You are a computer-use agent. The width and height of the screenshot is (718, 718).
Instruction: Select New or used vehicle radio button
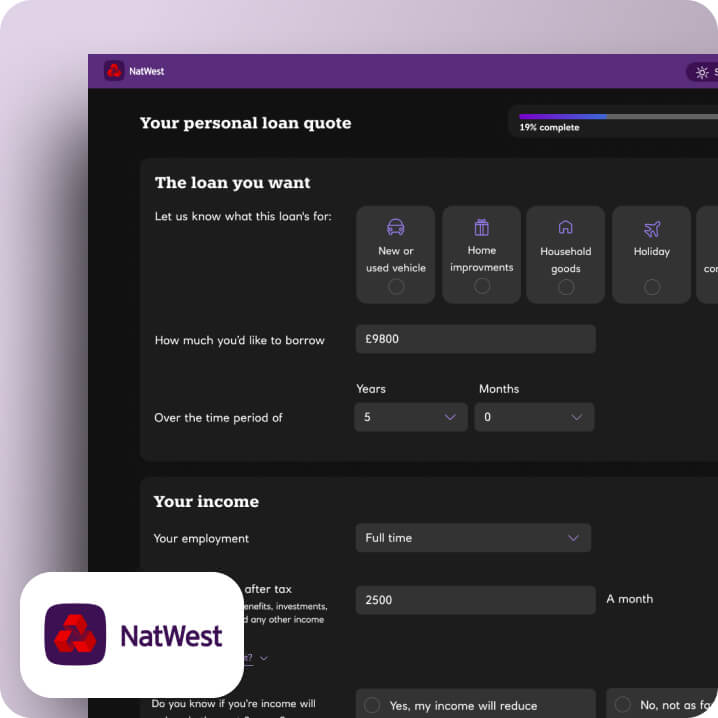tap(396, 287)
